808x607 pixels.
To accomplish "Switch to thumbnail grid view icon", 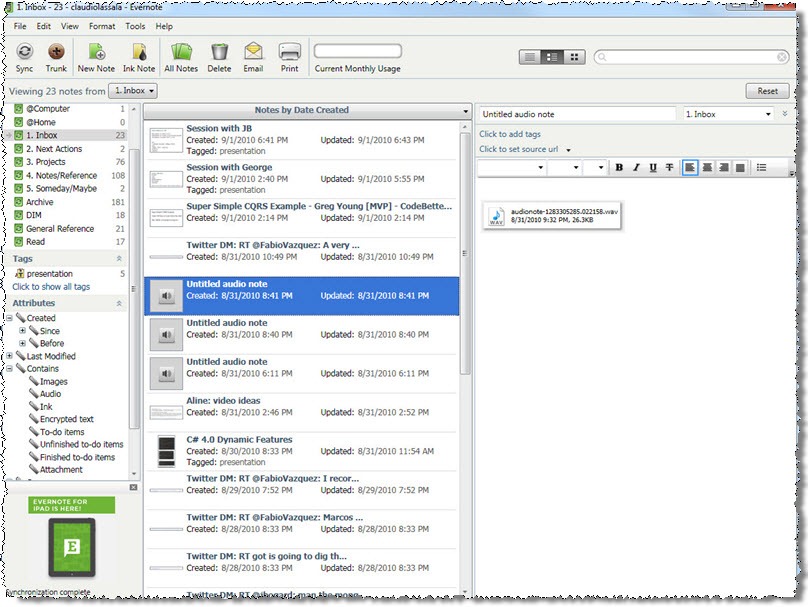I will click(x=574, y=57).
